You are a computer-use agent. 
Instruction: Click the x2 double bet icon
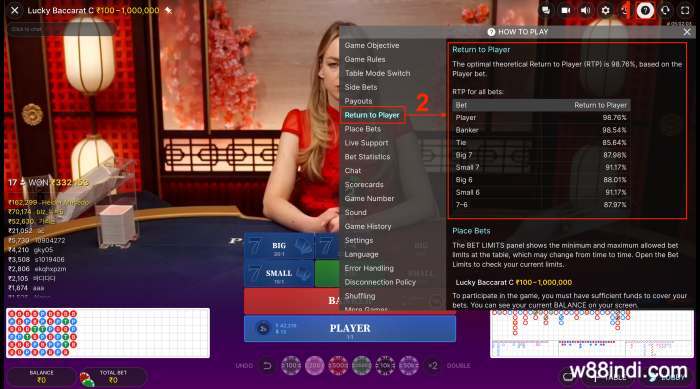[433, 366]
